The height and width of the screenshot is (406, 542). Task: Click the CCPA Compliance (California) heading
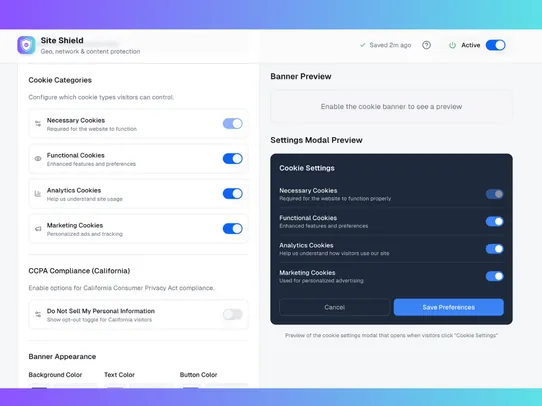[x=79, y=271]
